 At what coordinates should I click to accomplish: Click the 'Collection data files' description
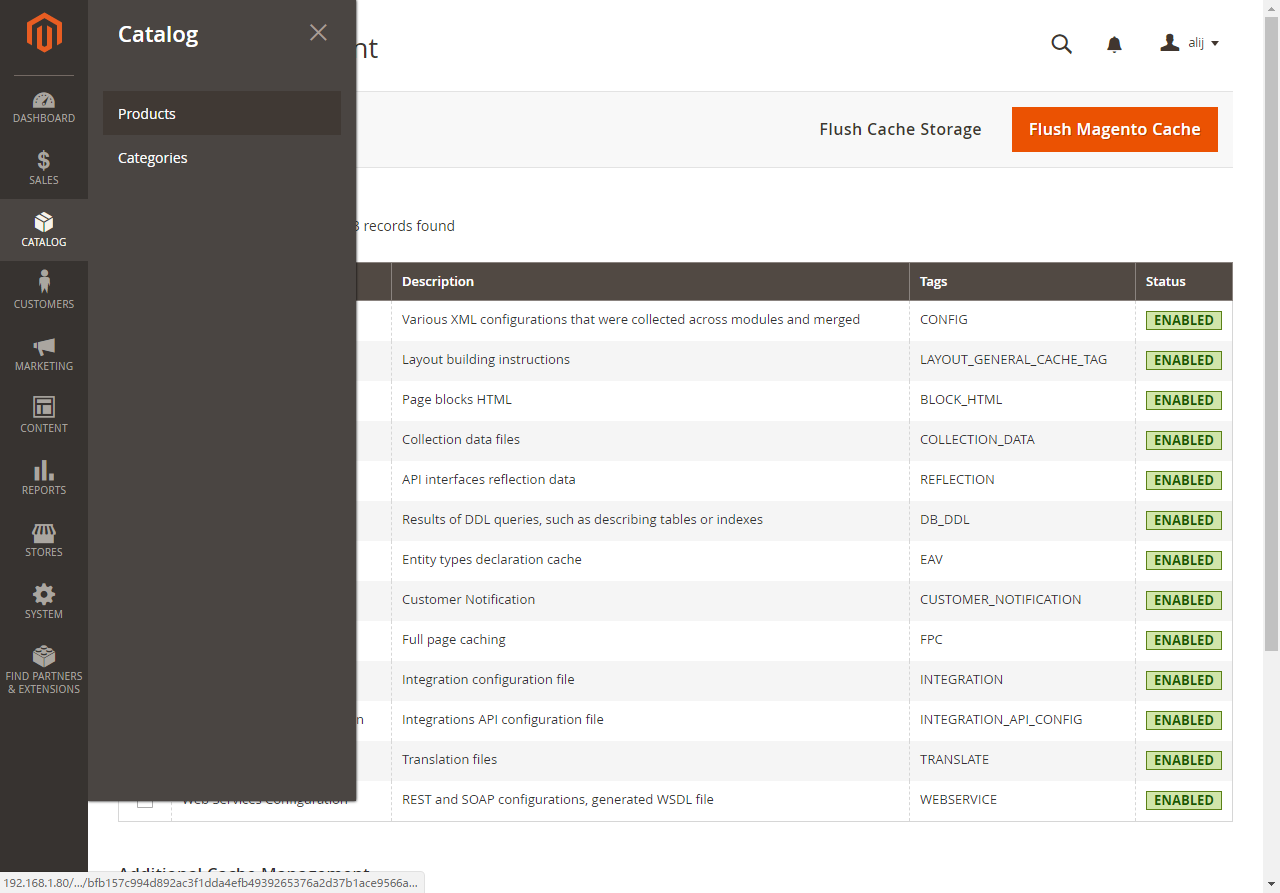pos(461,439)
